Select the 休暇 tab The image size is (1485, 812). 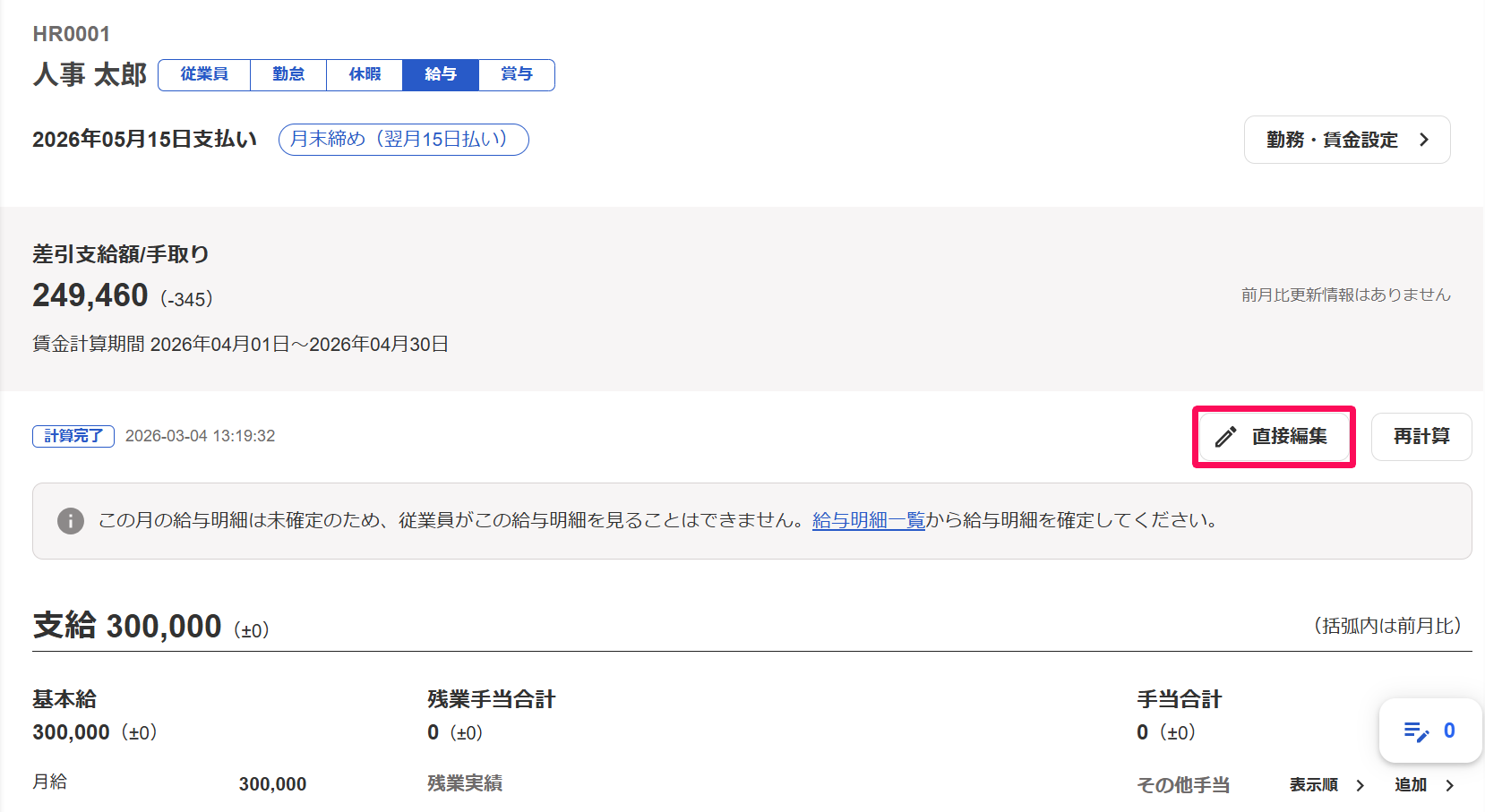[365, 74]
